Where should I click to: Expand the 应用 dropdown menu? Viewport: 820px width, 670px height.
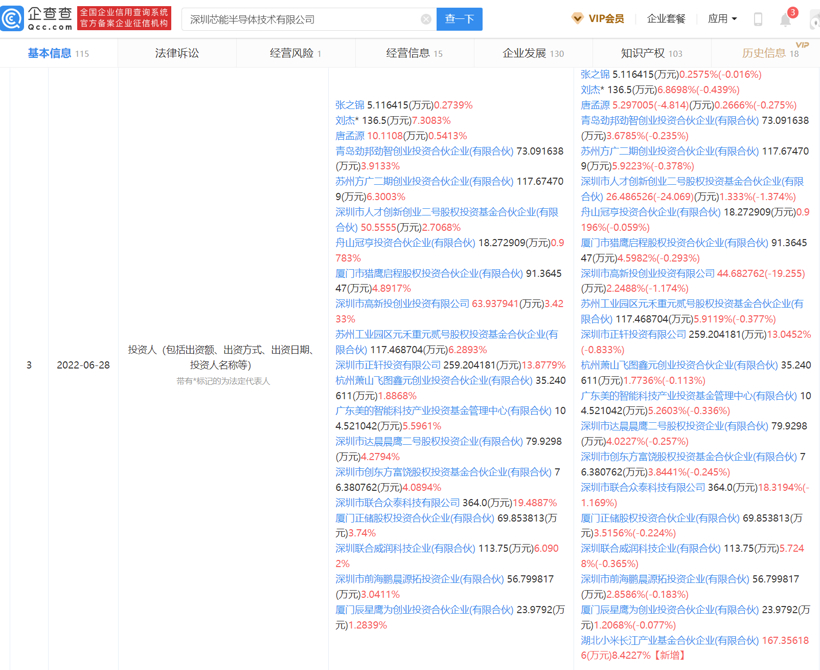coord(722,19)
